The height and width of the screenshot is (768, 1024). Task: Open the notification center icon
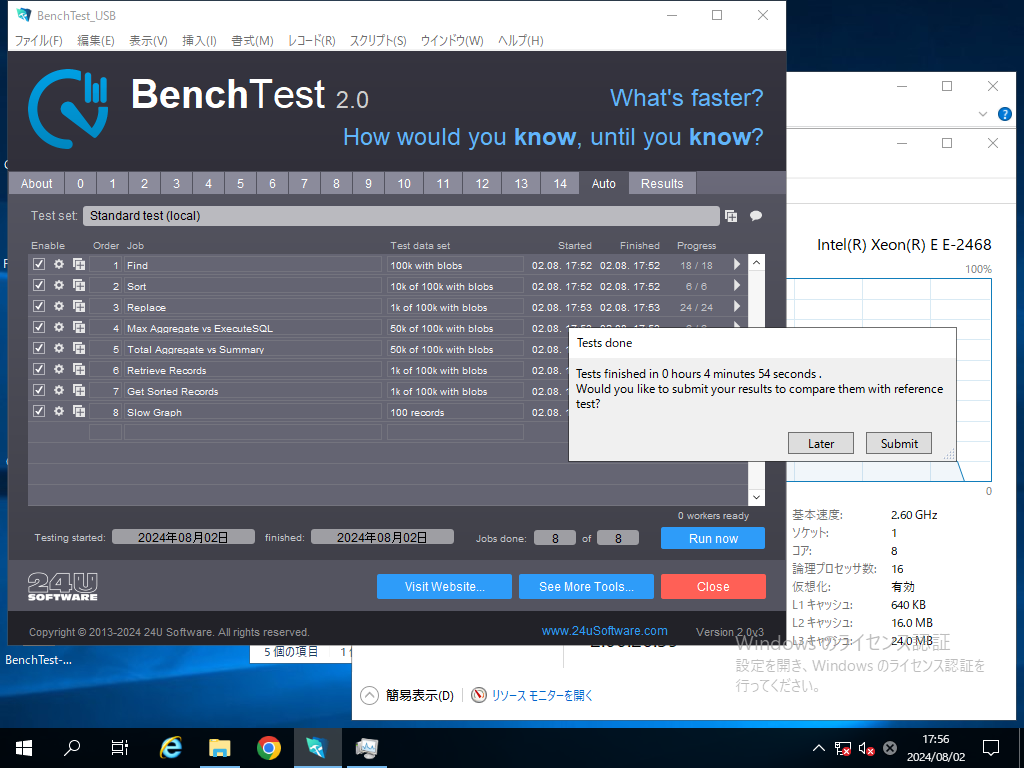click(991, 748)
